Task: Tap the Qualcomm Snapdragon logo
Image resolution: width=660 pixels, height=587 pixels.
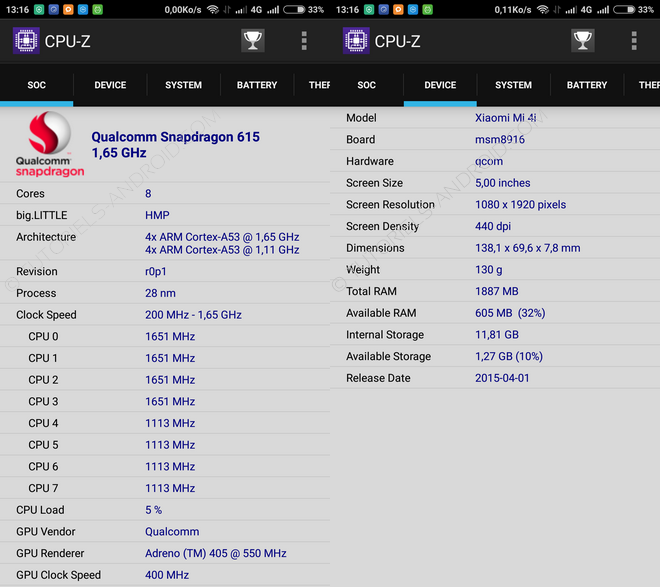Action: pos(50,144)
